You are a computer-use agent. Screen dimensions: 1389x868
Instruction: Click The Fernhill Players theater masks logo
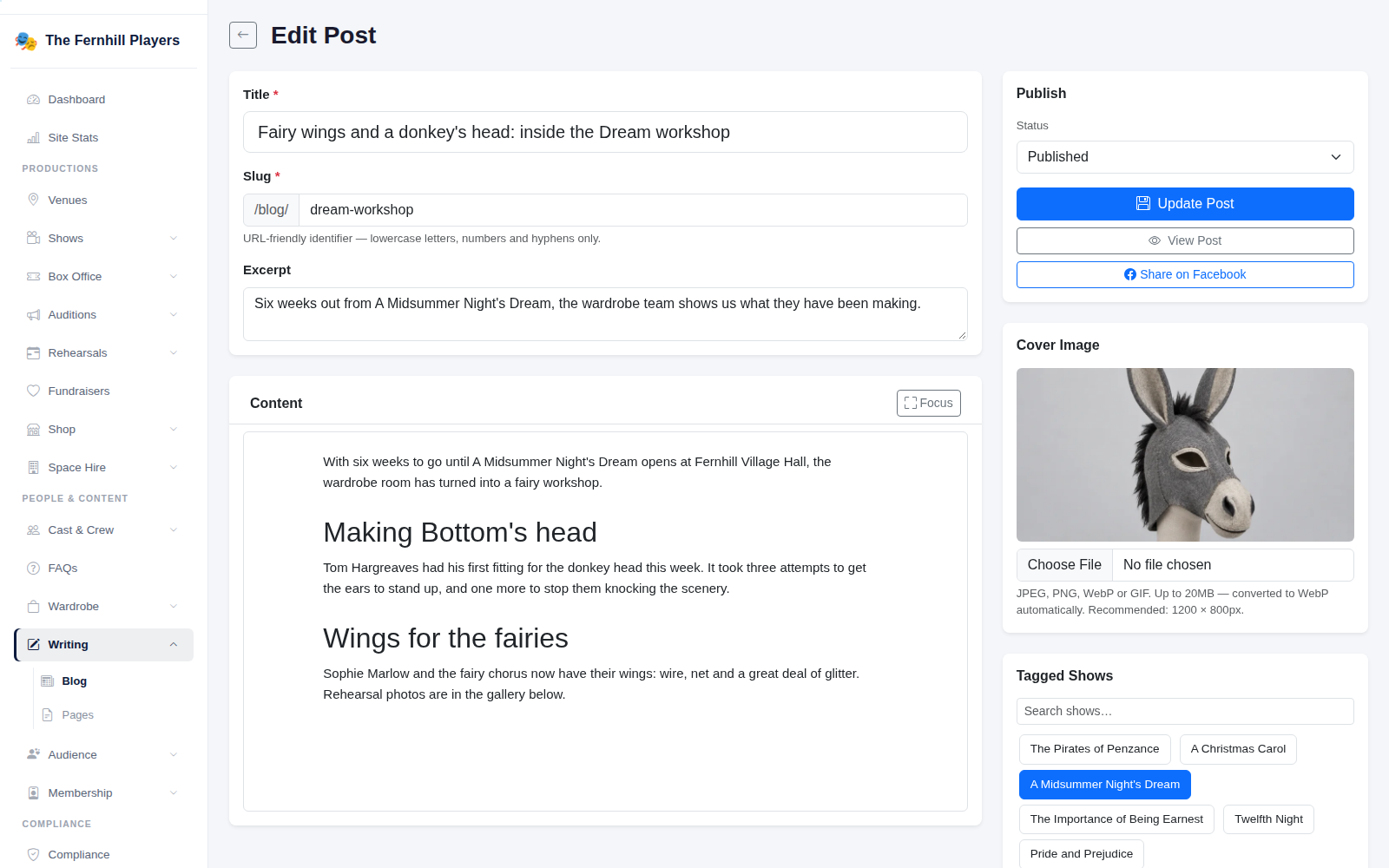pyautogui.click(x=26, y=41)
